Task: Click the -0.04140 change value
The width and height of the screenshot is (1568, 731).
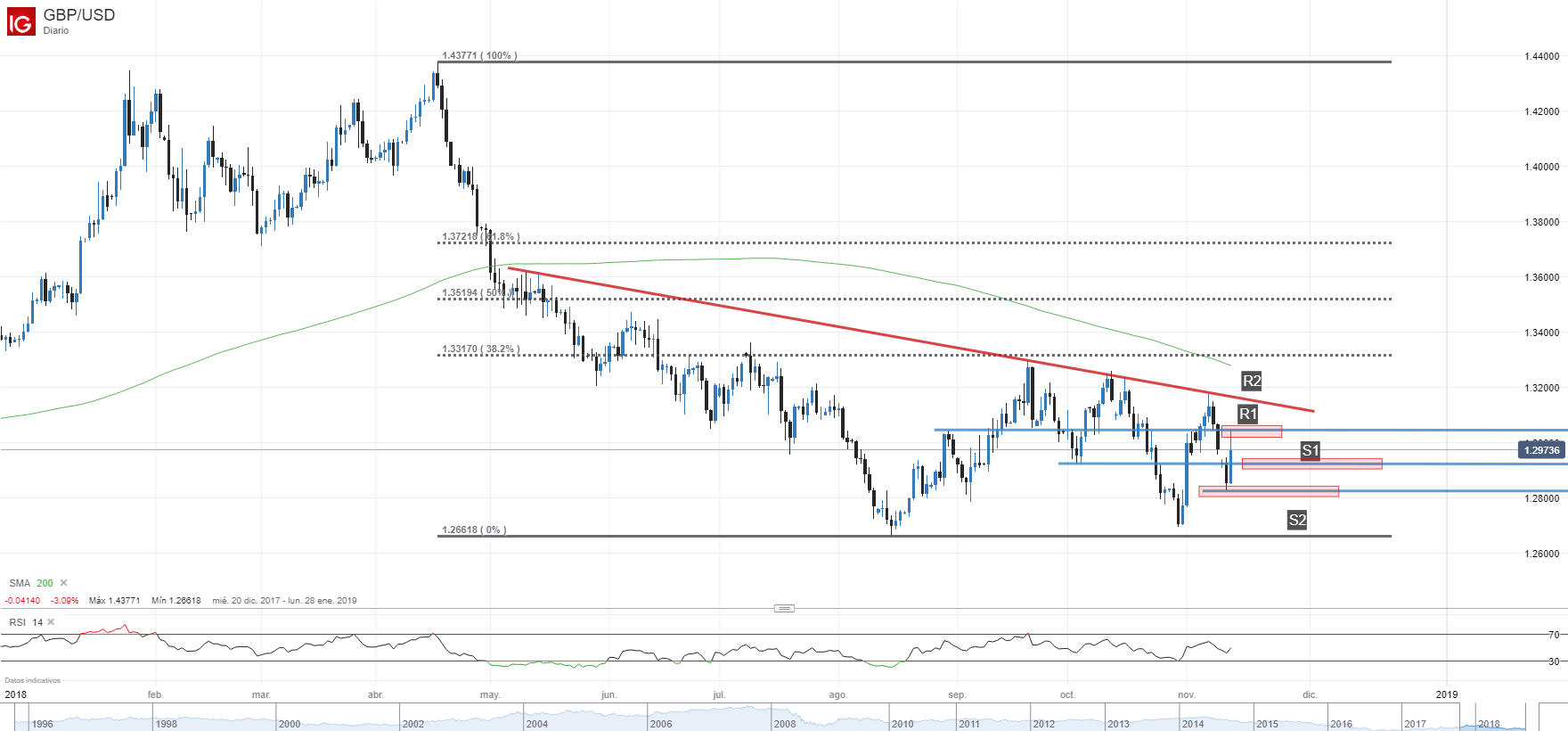Action: (22, 601)
